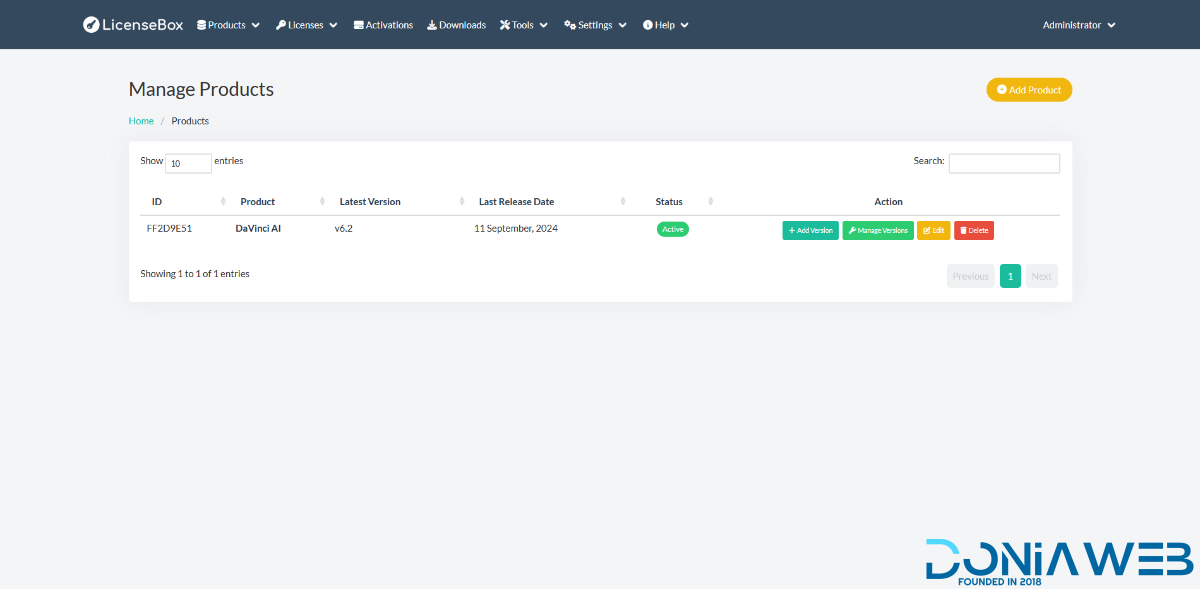
Task: Sort by the Status column
Action: 669,202
